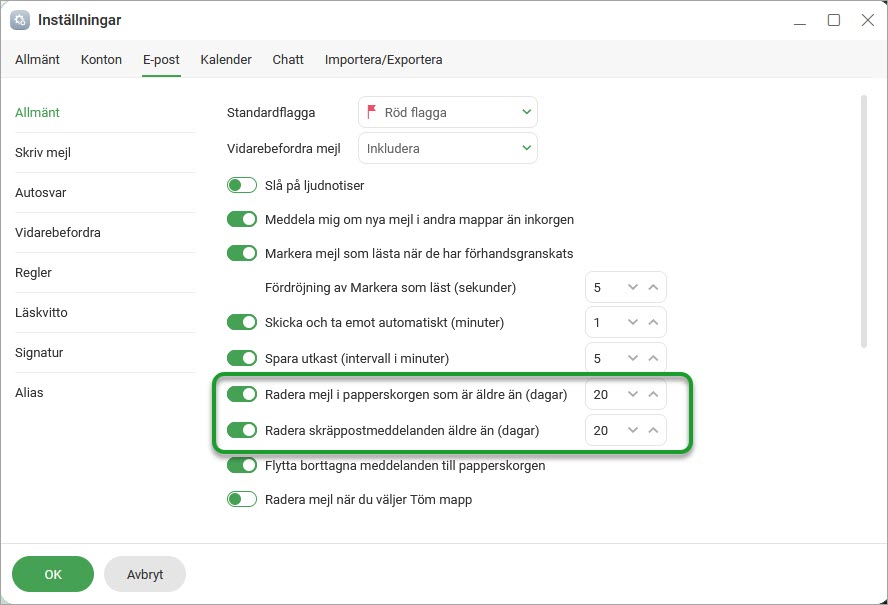The image size is (888, 605).
Task: Increase the mark-as-read delay seconds value
Action: (653, 287)
